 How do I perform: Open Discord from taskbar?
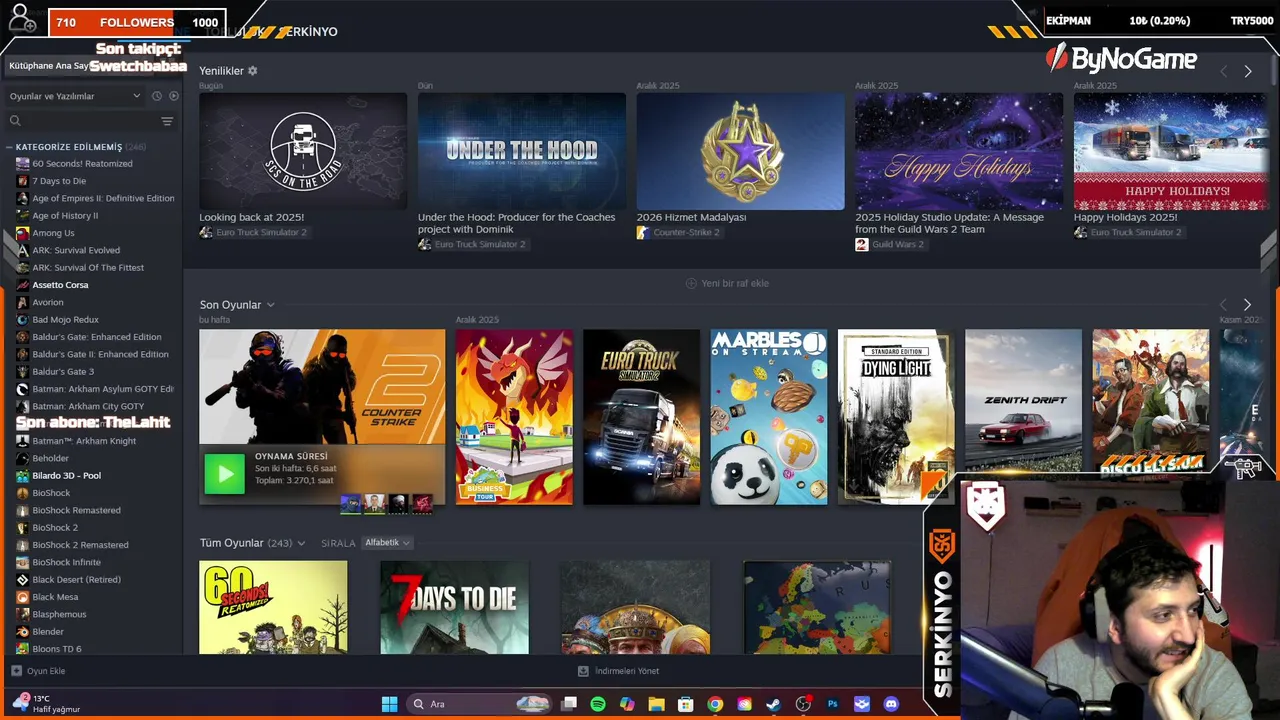click(891, 704)
